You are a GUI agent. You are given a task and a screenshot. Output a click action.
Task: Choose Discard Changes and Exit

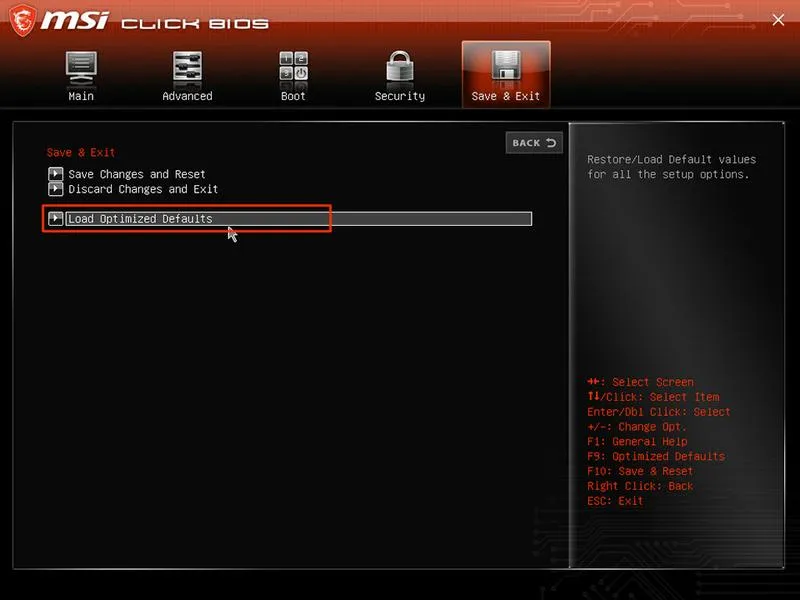[143, 189]
